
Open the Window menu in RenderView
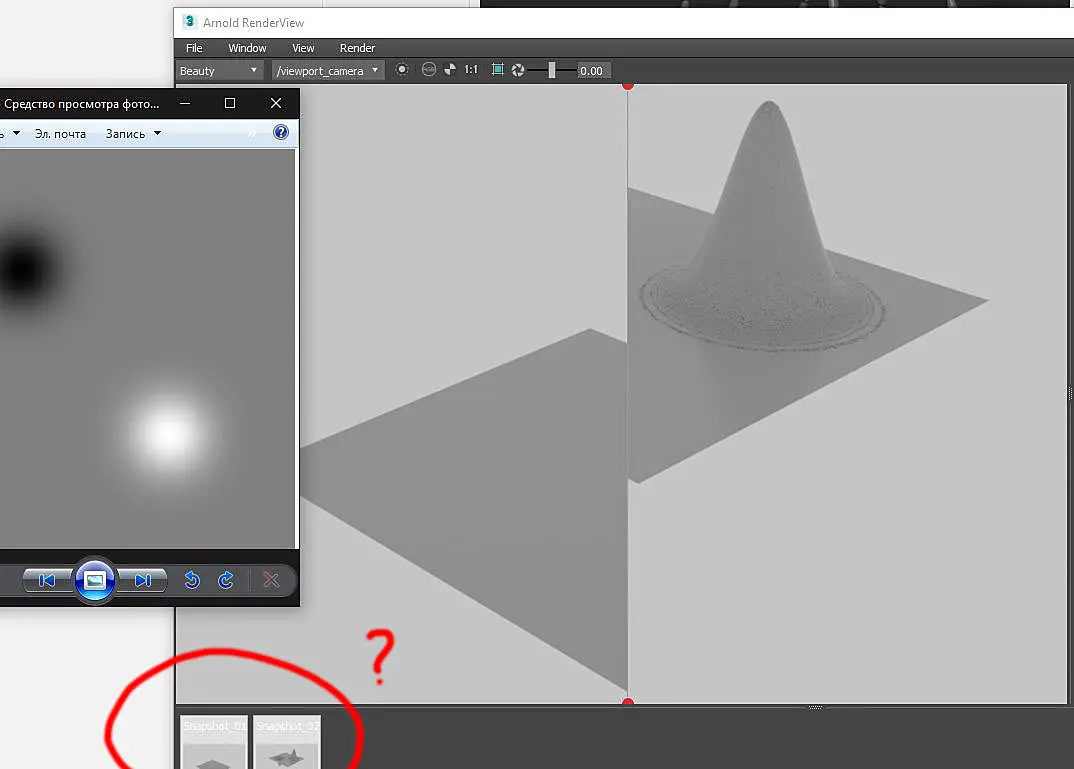coord(247,48)
